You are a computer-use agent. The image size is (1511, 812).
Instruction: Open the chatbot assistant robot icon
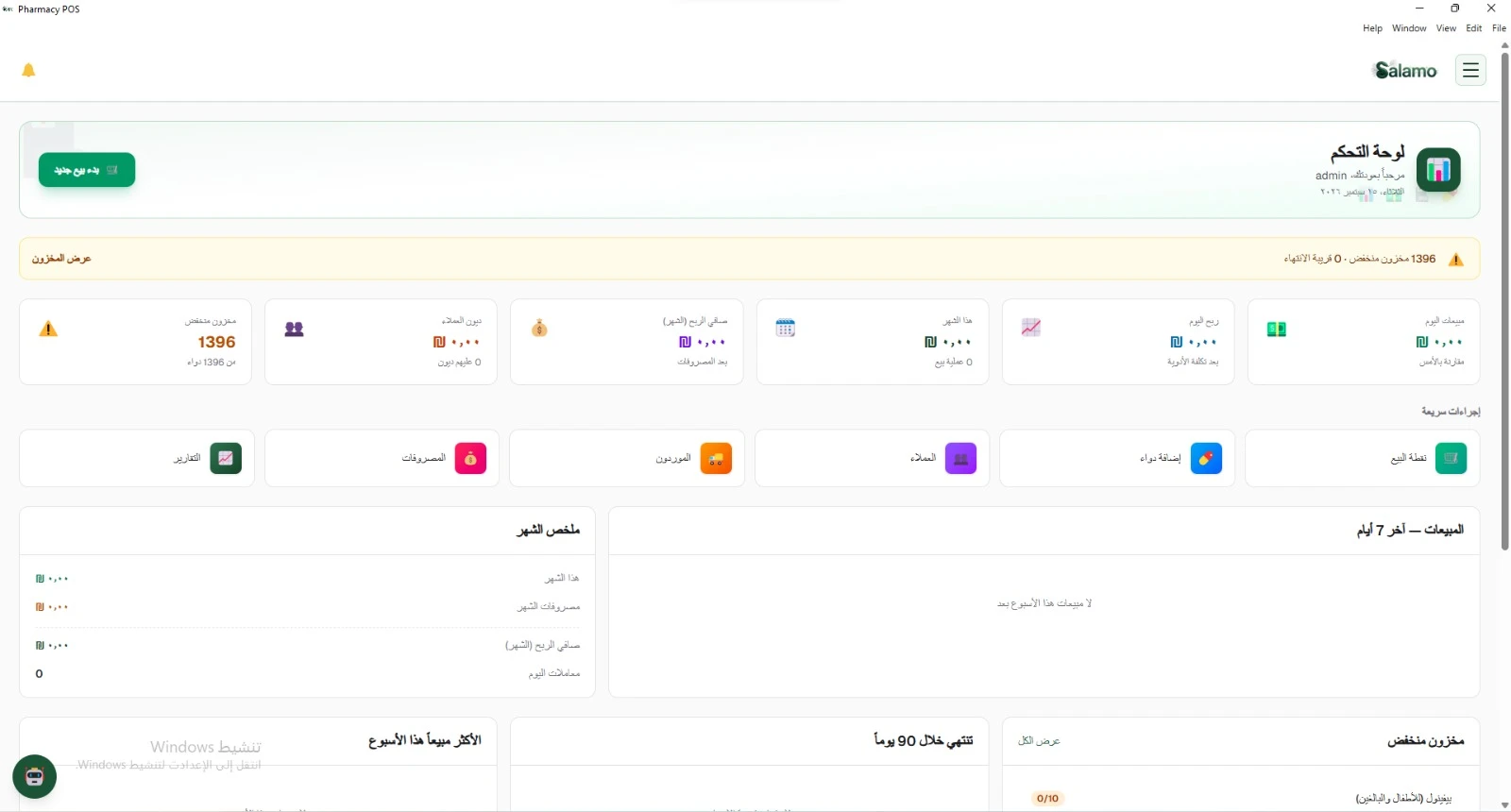click(35, 776)
